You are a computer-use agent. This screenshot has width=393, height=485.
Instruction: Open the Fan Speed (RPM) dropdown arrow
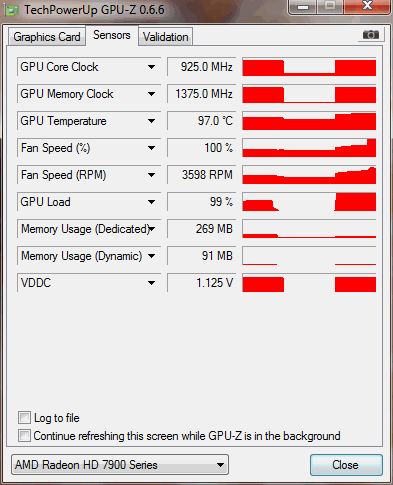(x=151, y=175)
